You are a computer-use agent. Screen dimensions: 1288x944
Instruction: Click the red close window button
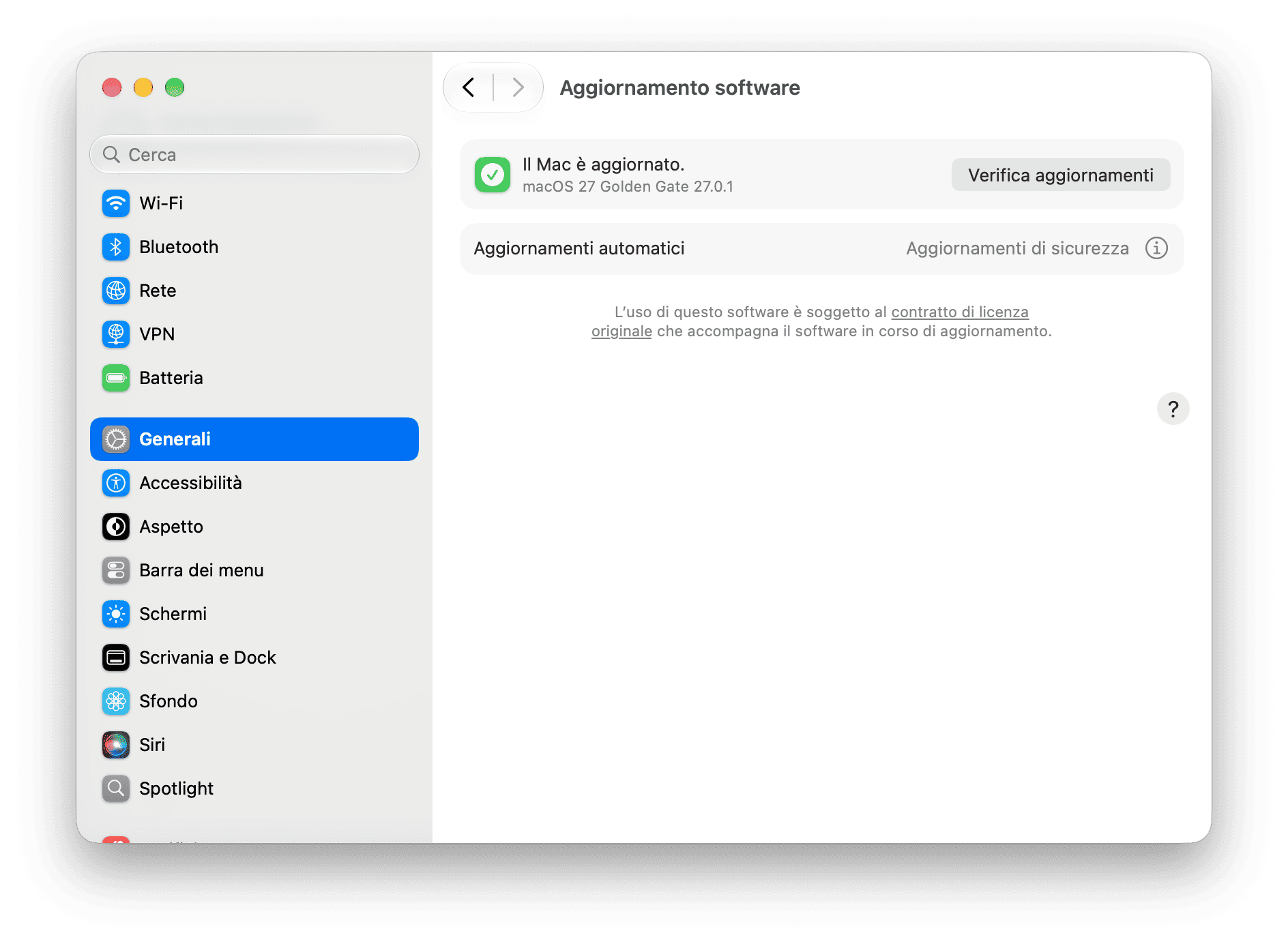[x=112, y=87]
